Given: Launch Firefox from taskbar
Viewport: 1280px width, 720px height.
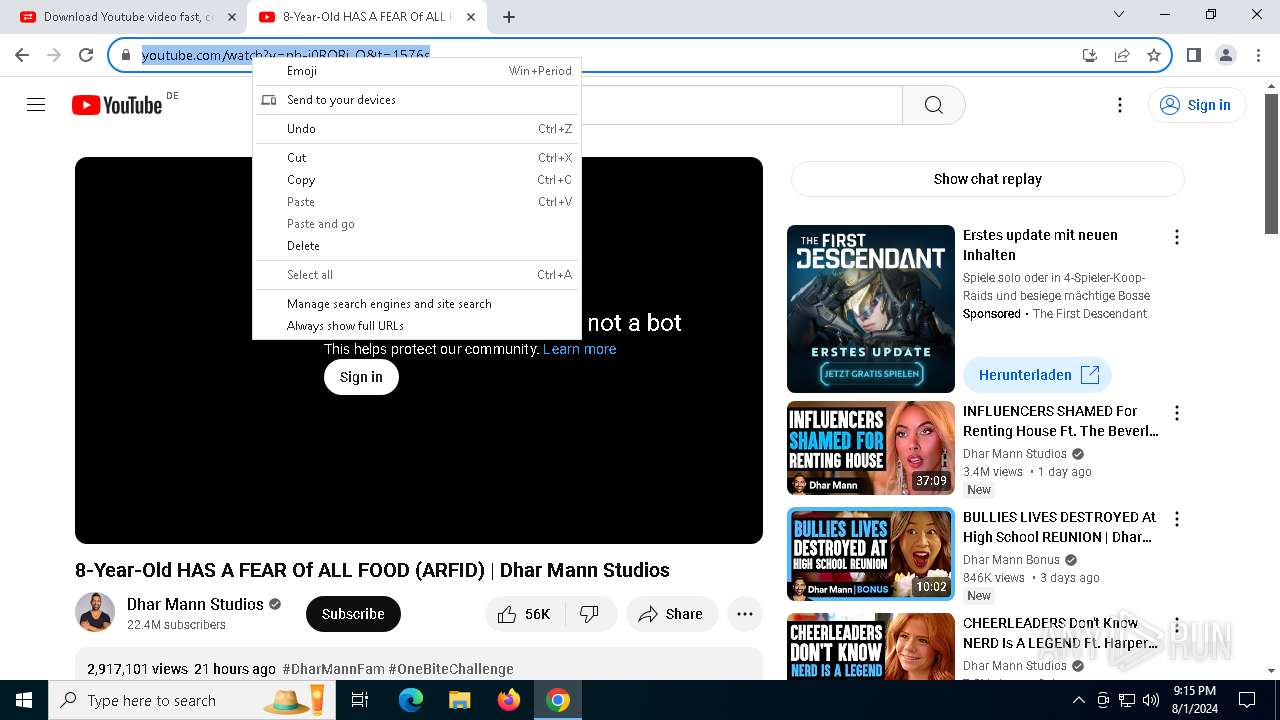Looking at the screenshot, I should point(509,700).
